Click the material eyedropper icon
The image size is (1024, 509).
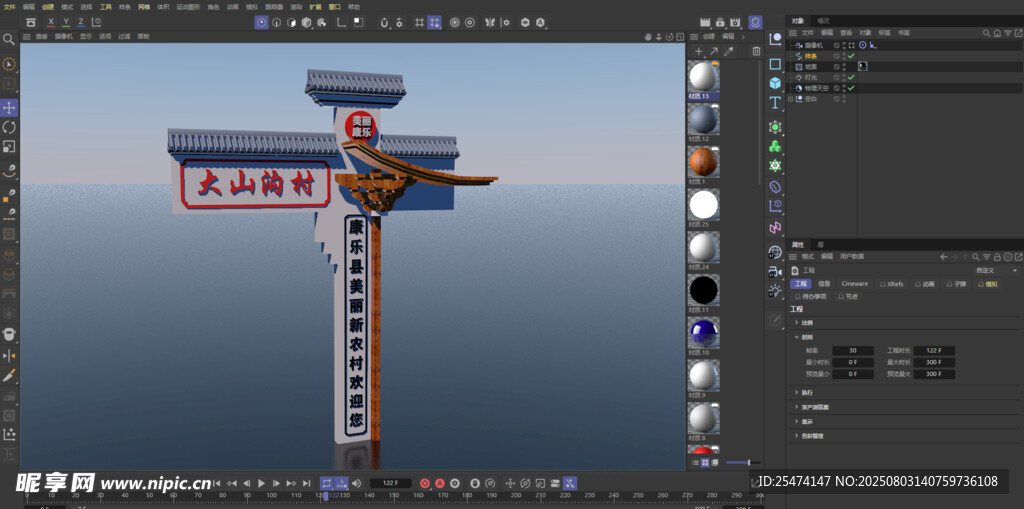729,51
